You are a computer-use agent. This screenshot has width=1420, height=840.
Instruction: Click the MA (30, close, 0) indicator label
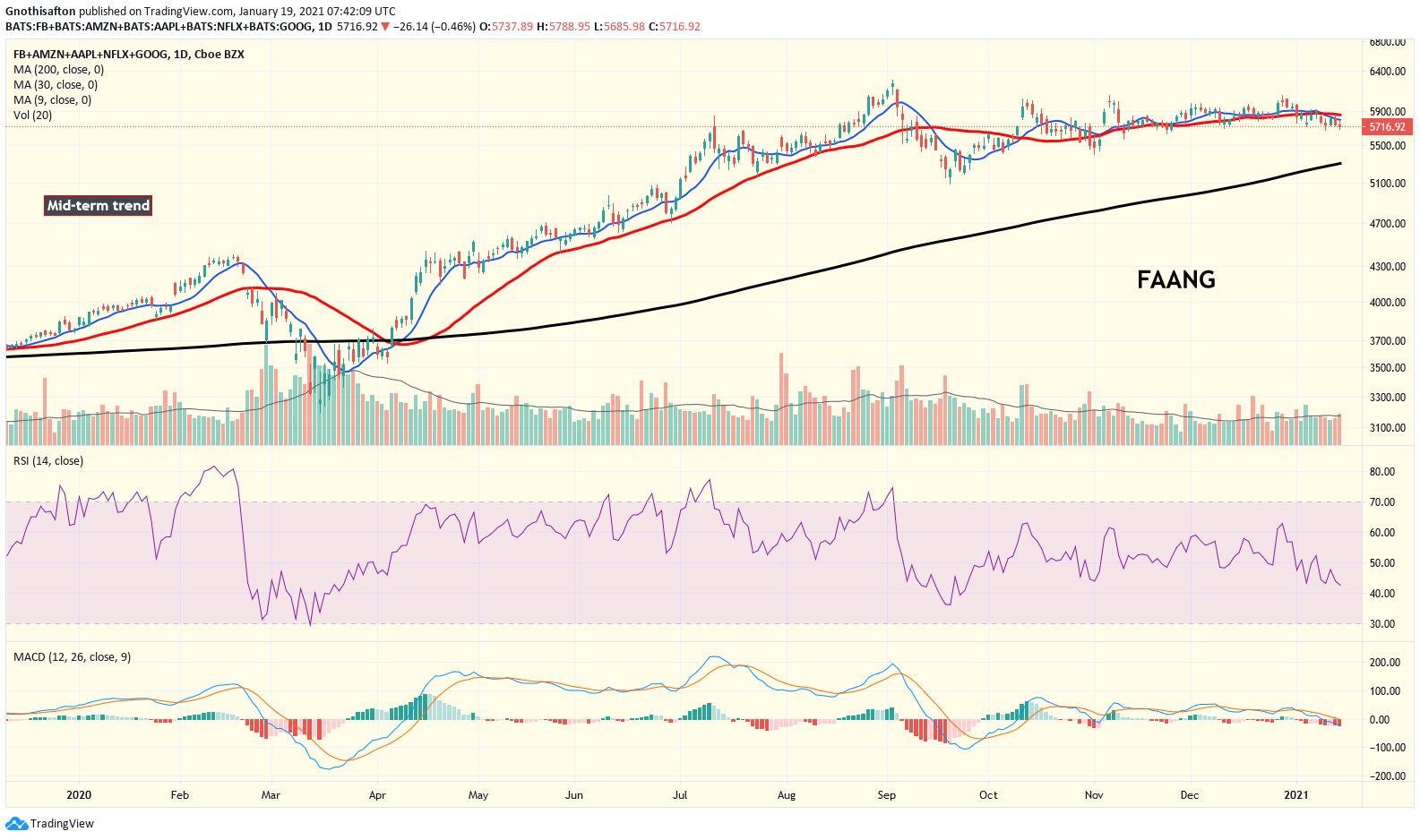(56, 85)
